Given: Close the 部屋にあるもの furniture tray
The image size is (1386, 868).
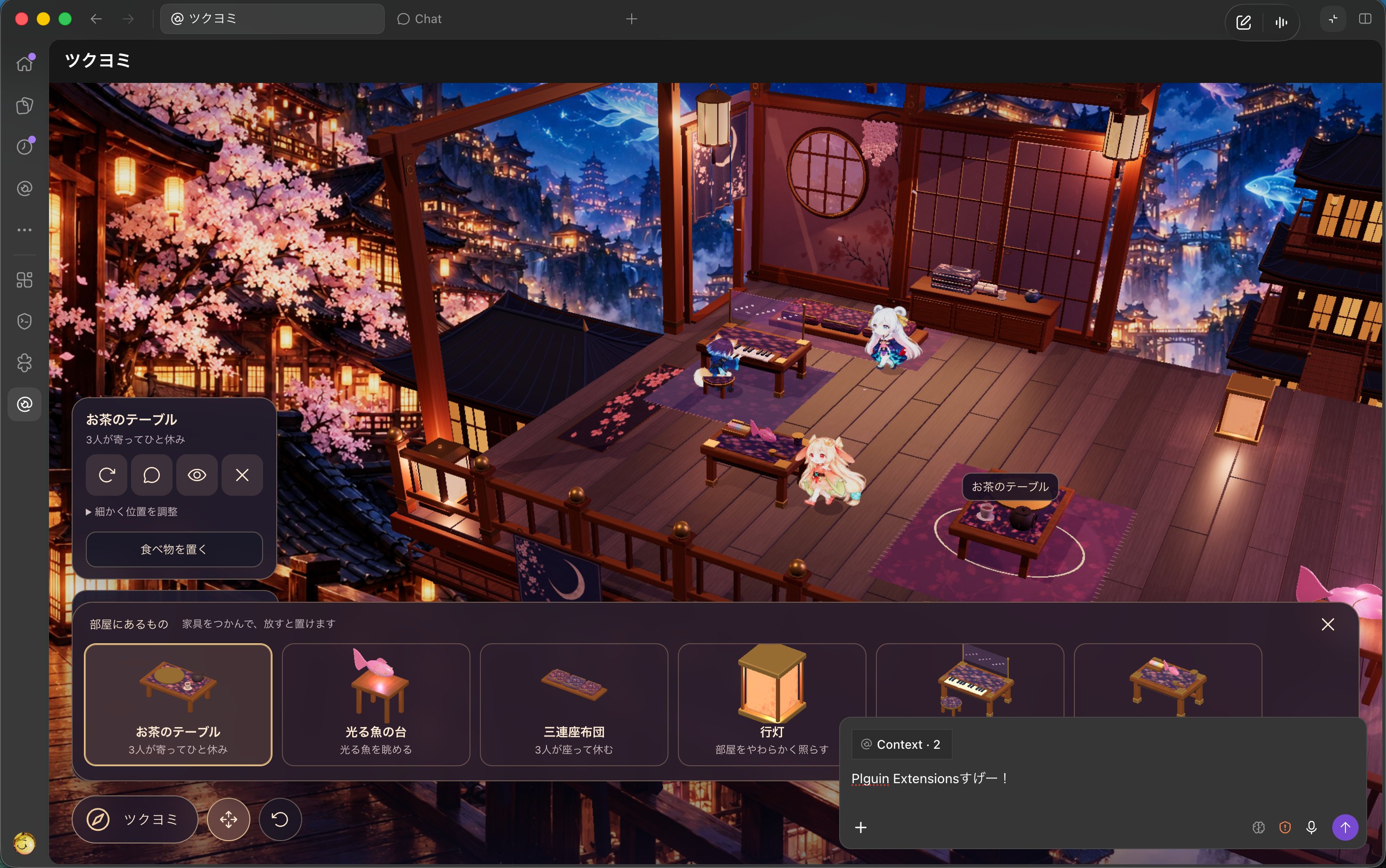Looking at the screenshot, I should tap(1328, 624).
